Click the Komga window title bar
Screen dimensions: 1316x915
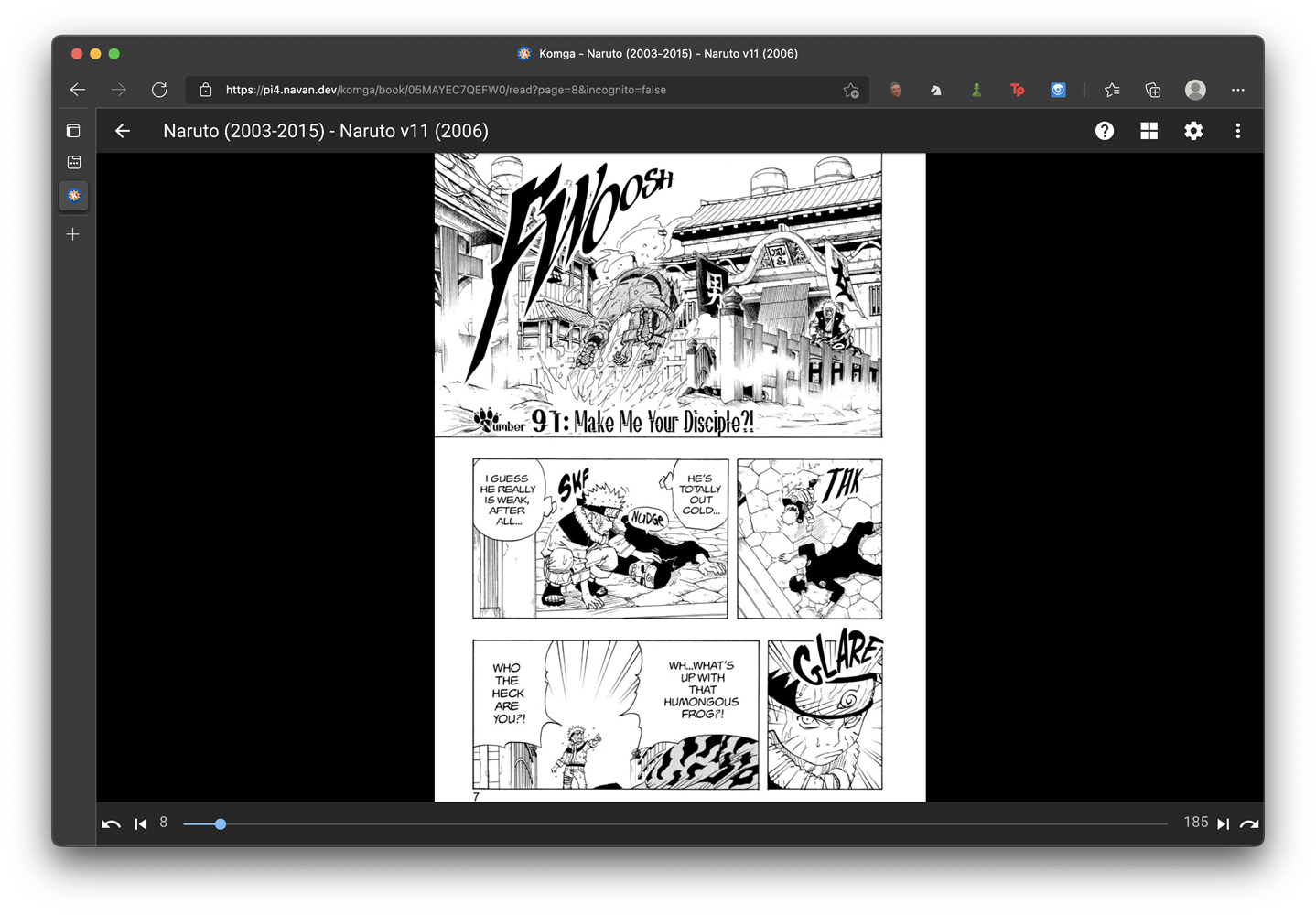pyautogui.click(x=659, y=53)
